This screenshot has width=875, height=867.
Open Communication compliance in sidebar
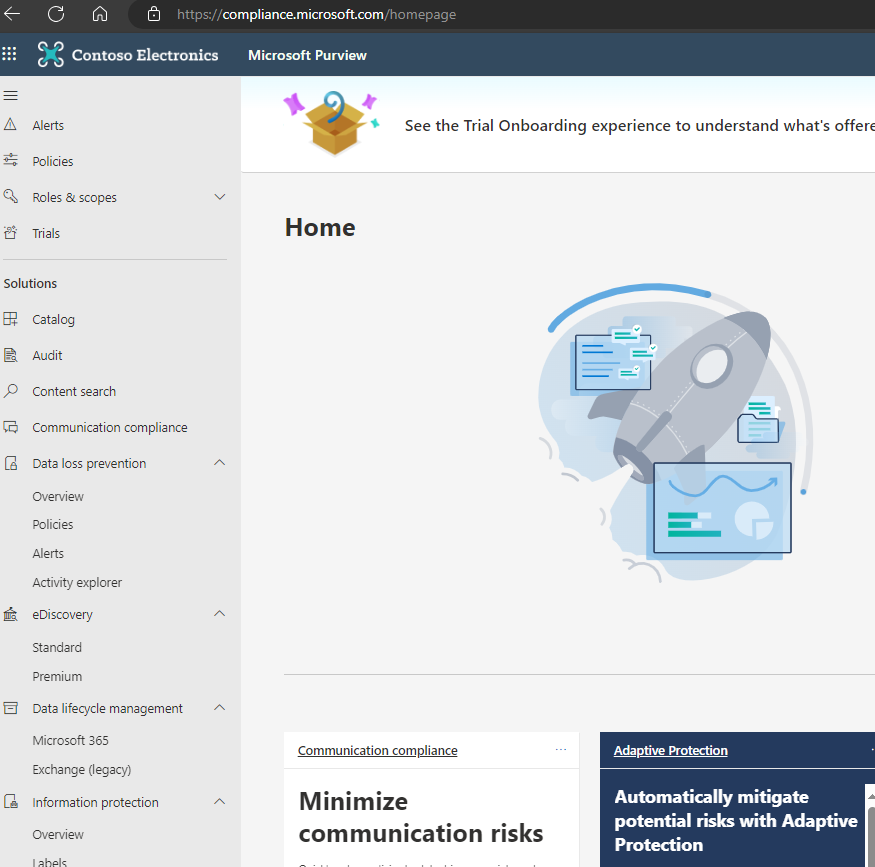[110, 427]
